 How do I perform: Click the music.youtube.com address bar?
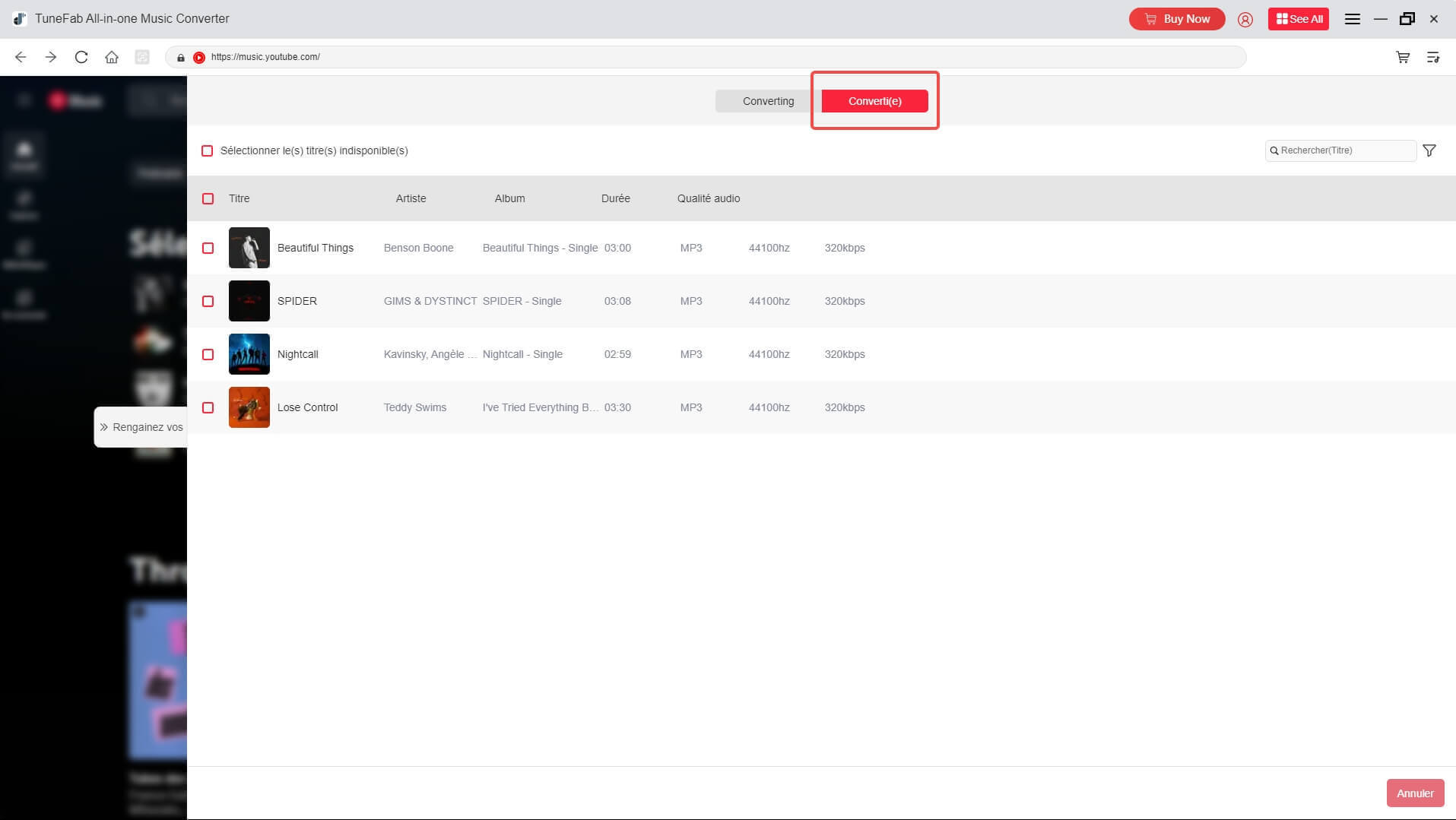[x=706, y=57]
